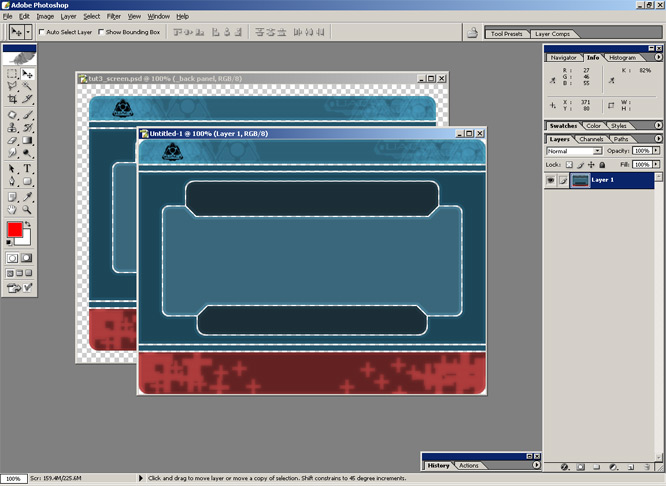Open the Filter menu
The width and height of the screenshot is (666, 486).
(113, 17)
